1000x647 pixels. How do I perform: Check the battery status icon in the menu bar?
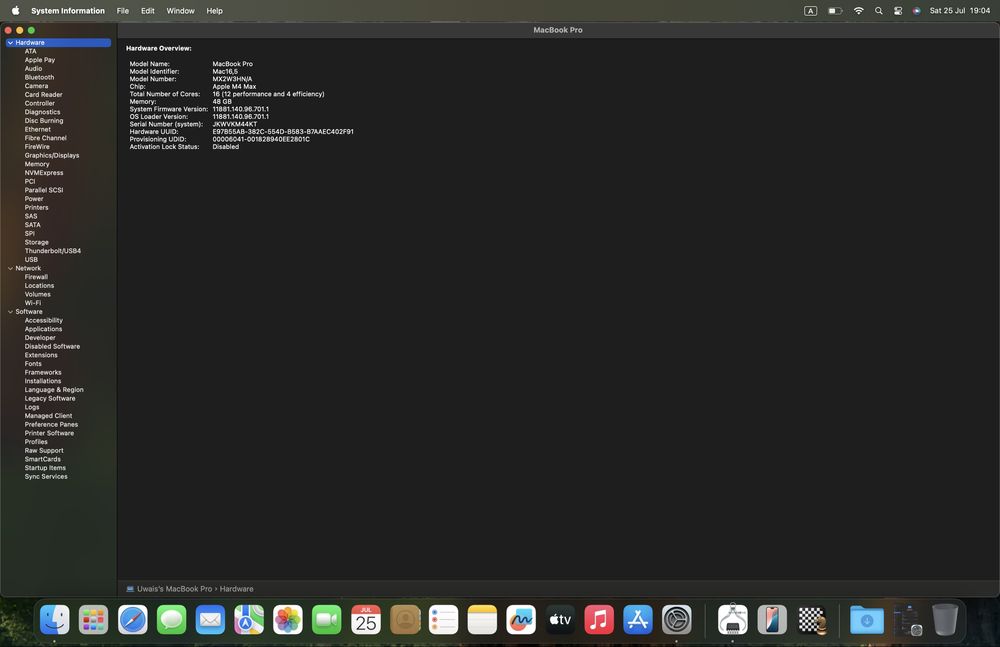click(x=835, y=11)
